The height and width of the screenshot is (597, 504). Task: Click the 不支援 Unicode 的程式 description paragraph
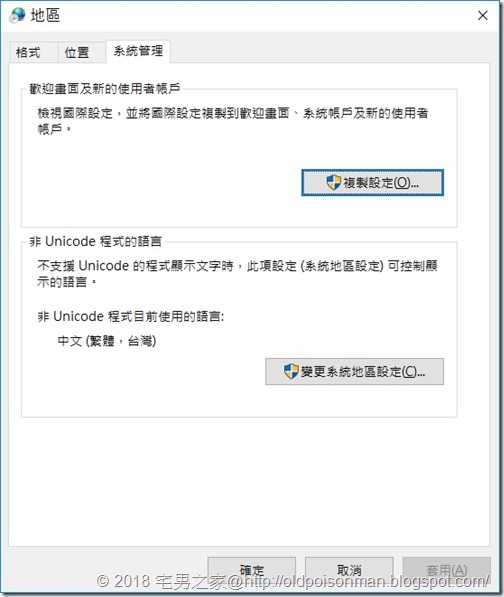pyautogui.click(x=237, y=273)
